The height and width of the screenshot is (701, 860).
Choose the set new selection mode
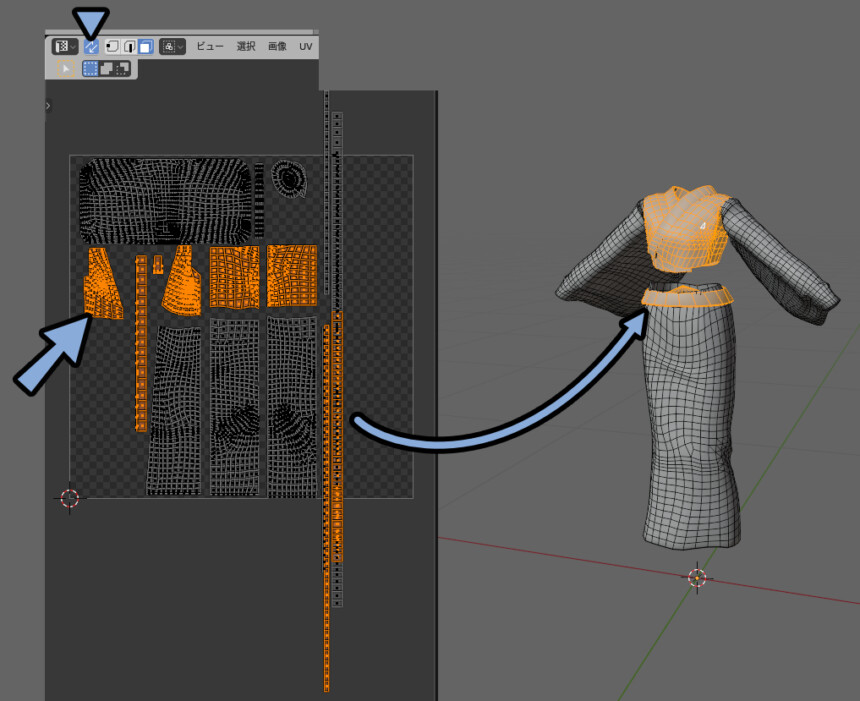(x=90, y=69)
